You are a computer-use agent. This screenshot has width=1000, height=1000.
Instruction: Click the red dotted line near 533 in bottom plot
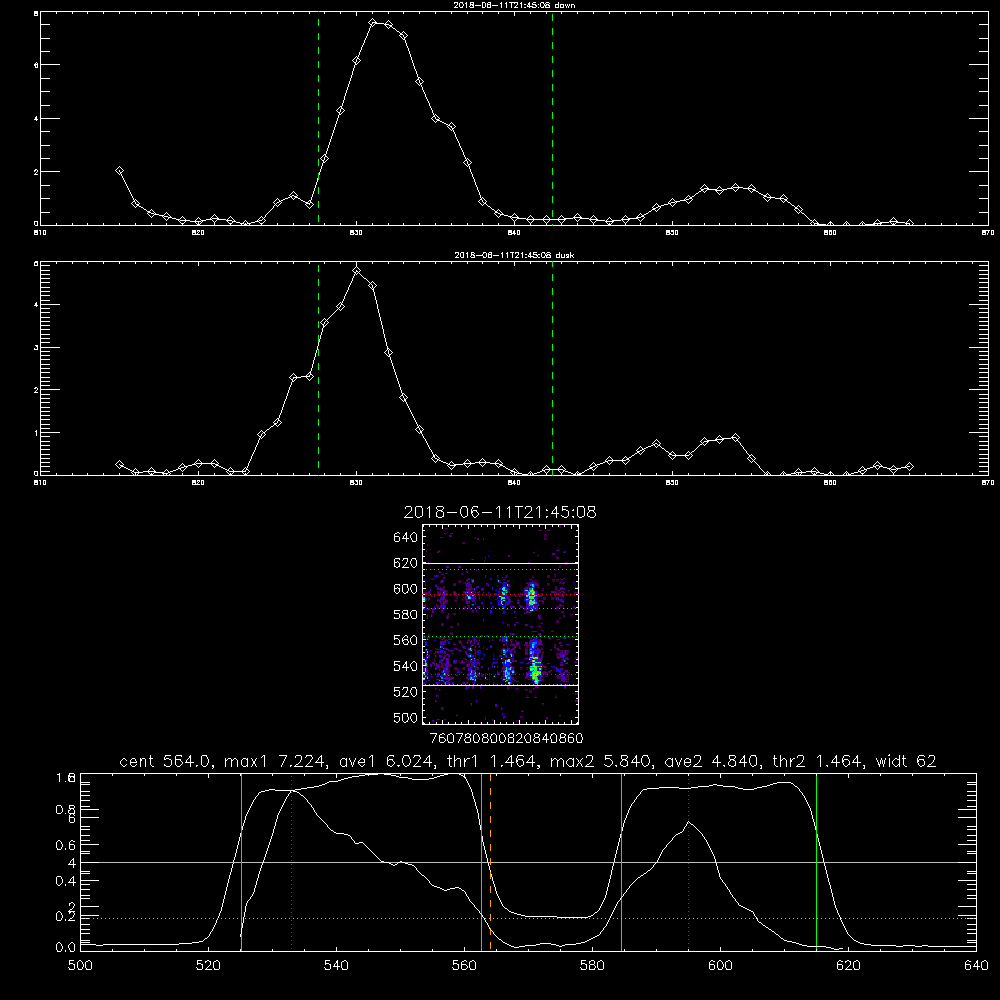point(291,862)
